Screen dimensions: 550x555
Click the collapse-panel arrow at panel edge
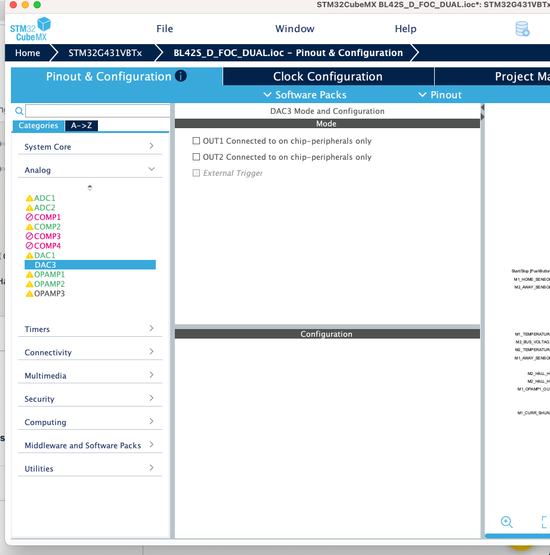click(x=482, y=107)
